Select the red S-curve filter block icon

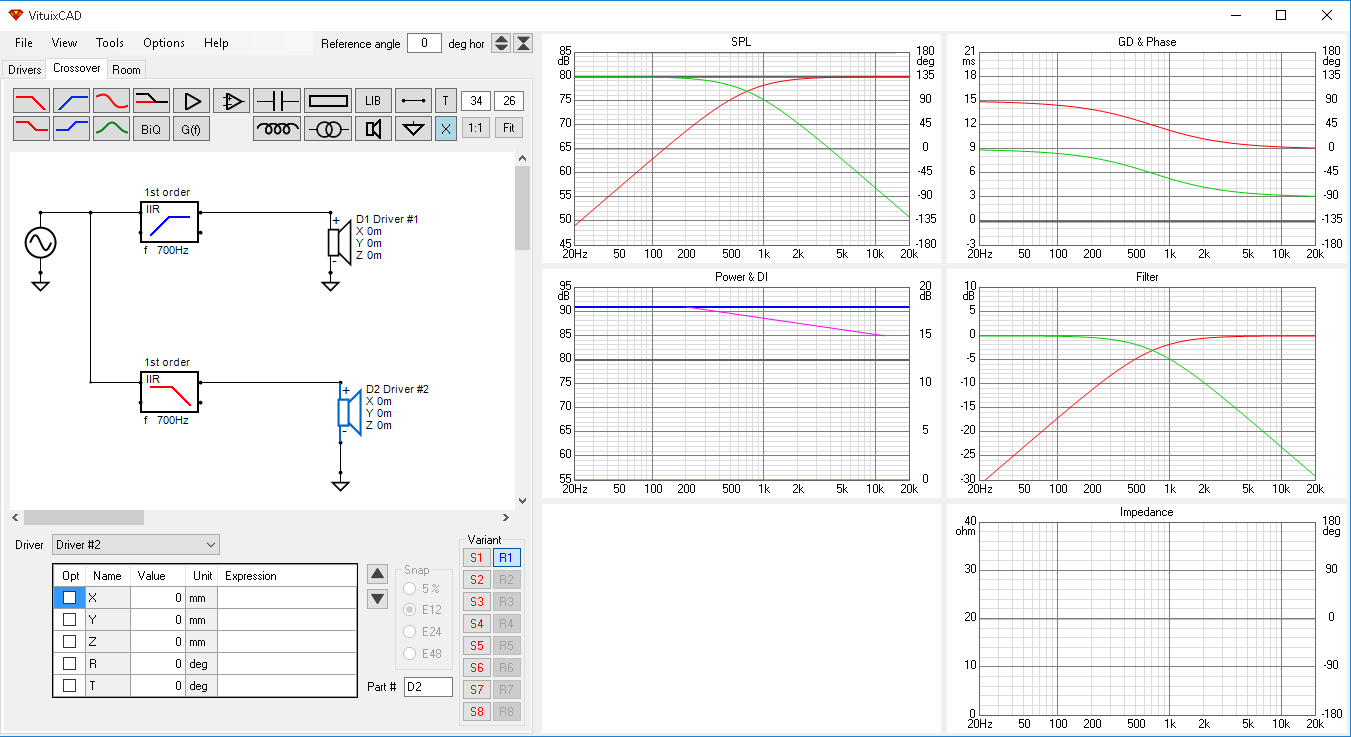click(x=111, y=101)
